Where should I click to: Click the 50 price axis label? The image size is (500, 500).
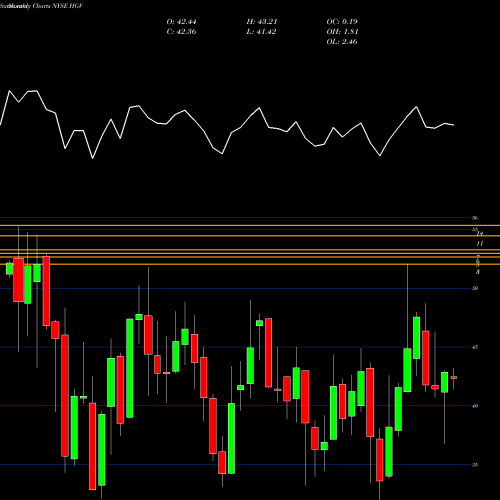475,288
